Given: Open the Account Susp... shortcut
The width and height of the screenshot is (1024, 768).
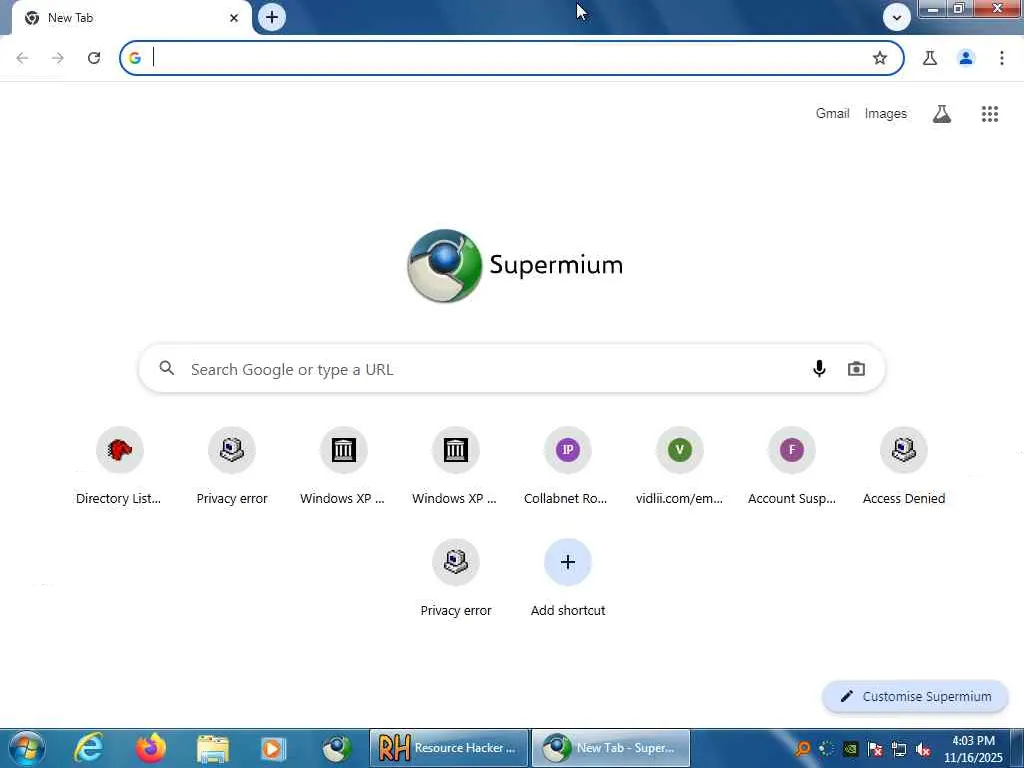Looking at the screenshot, I should click(792, 466).
